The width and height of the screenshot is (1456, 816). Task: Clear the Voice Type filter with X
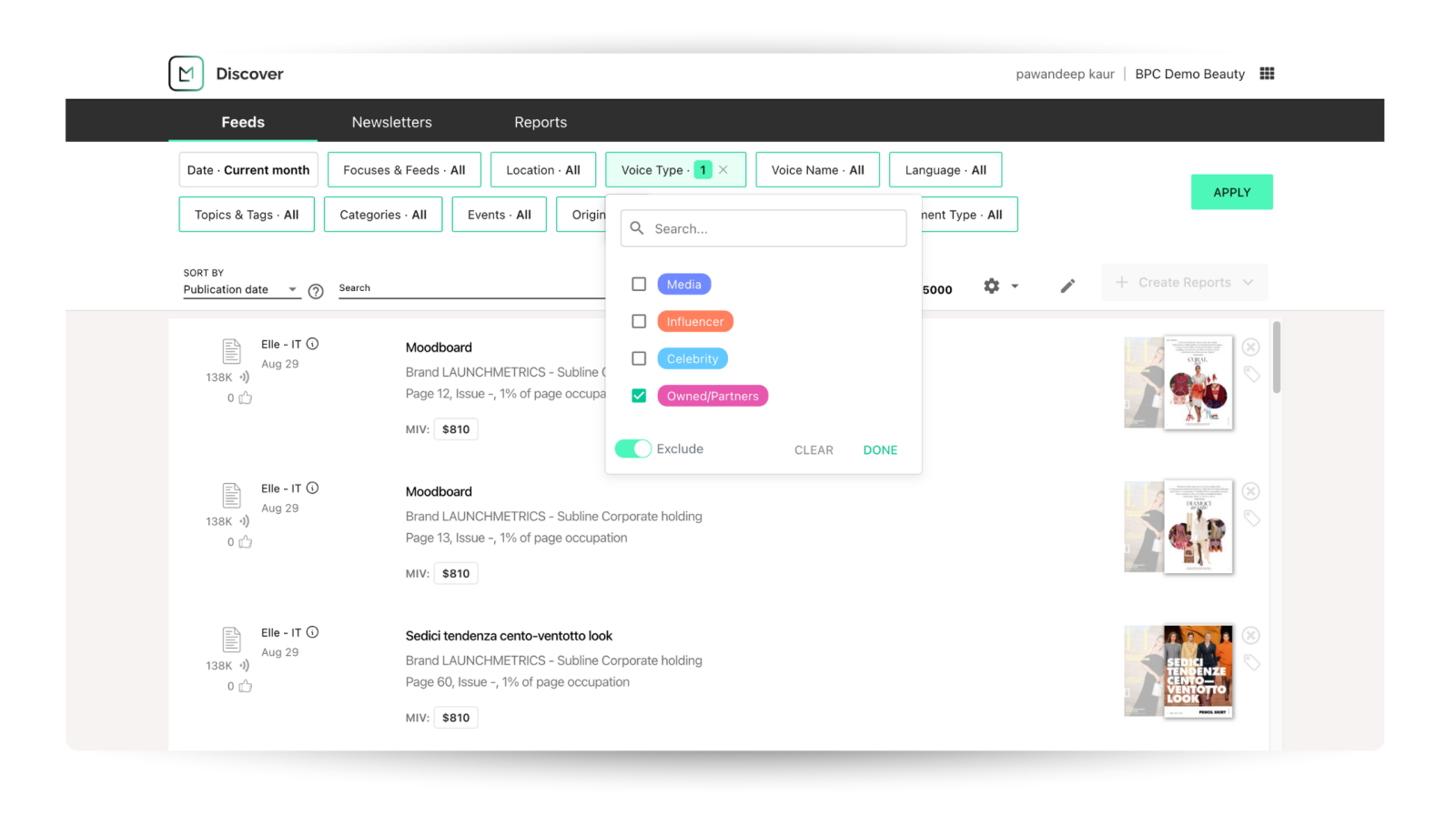coord(723,170)
